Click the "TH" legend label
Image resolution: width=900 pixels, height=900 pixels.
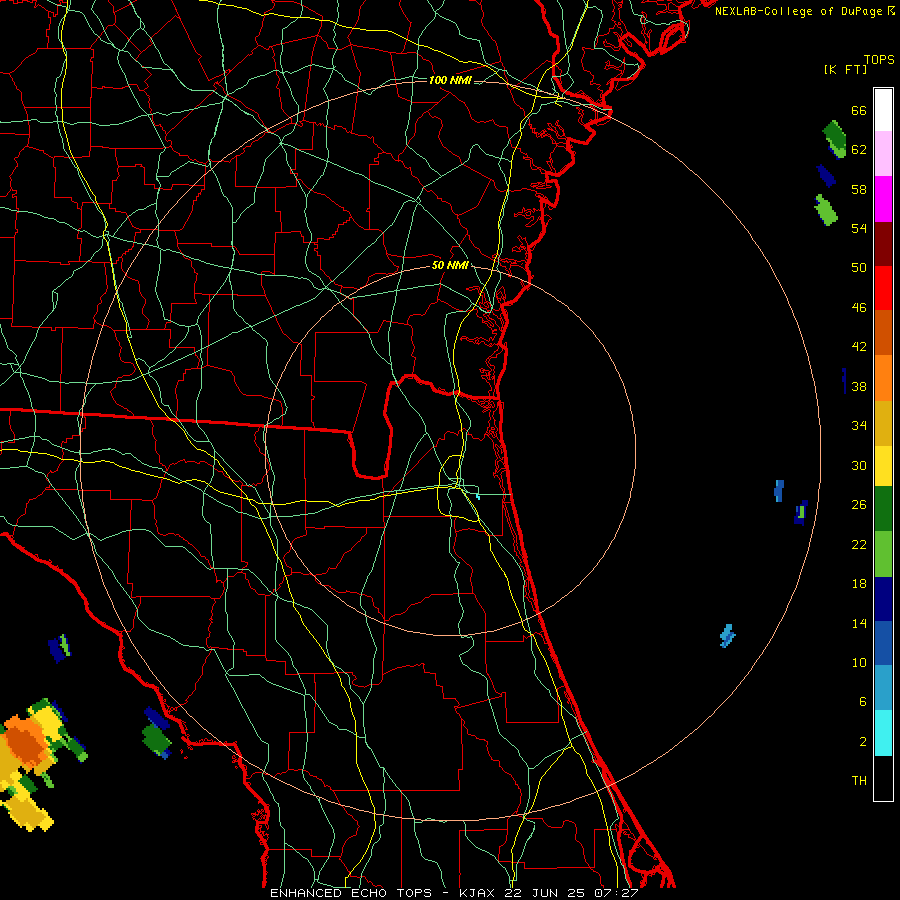[x=859, y=781]
